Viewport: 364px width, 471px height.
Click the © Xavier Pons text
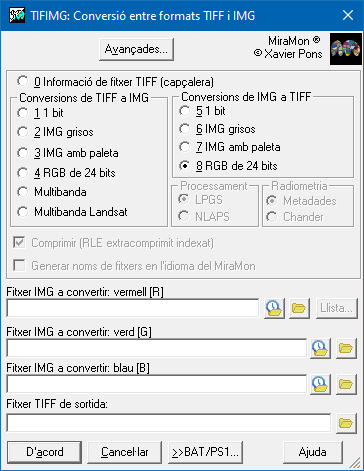pyautogui.click(x=288, y=54)
